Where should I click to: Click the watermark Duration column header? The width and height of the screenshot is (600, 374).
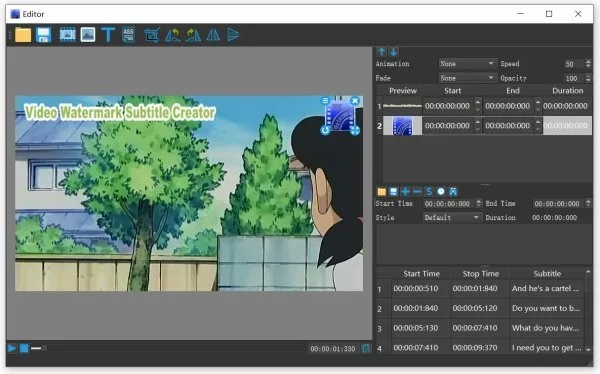click(567, 91)
